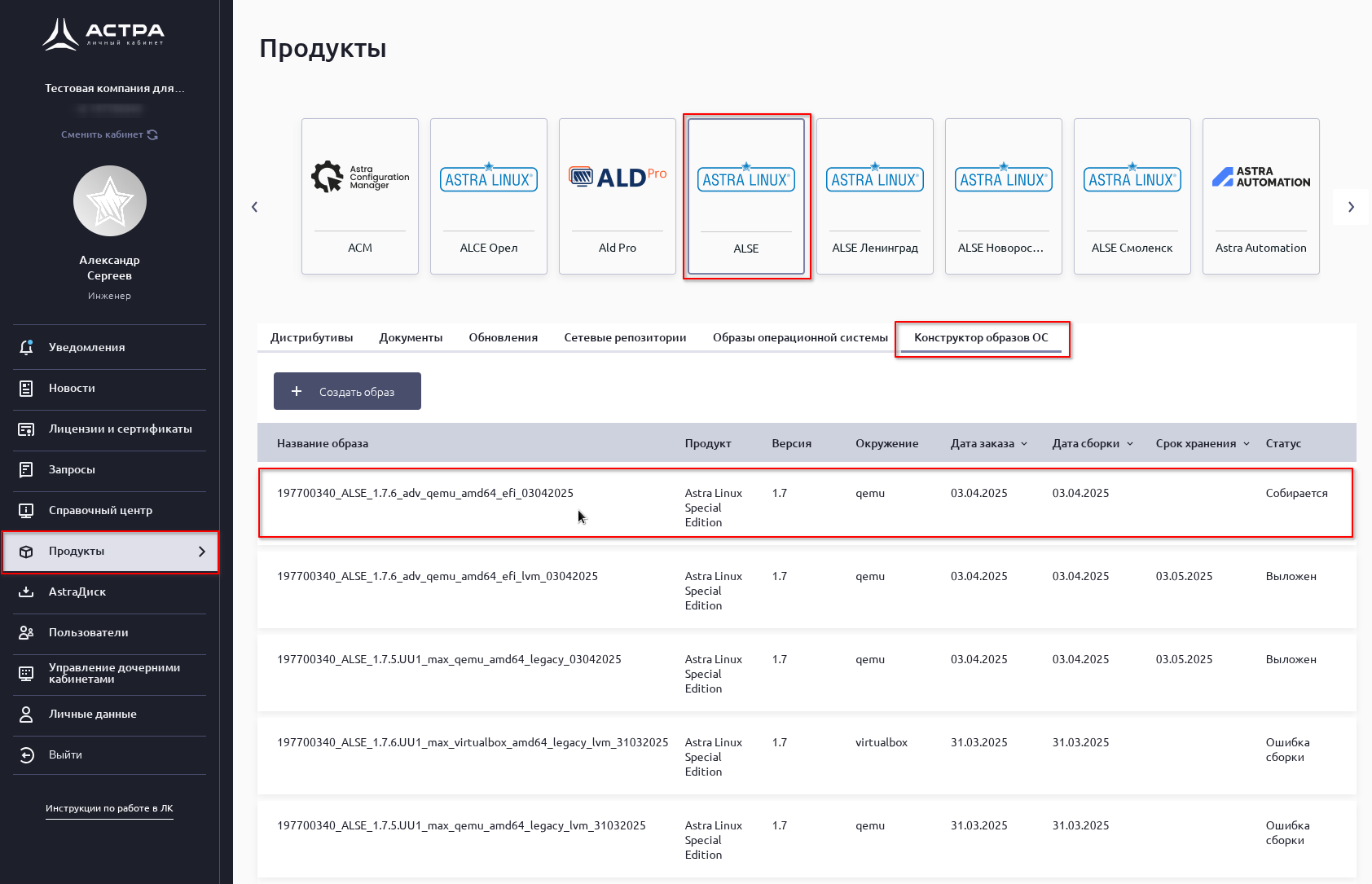Open the AstraДиск download icon
Viewport: 1372px width, 884px height.
26,592
